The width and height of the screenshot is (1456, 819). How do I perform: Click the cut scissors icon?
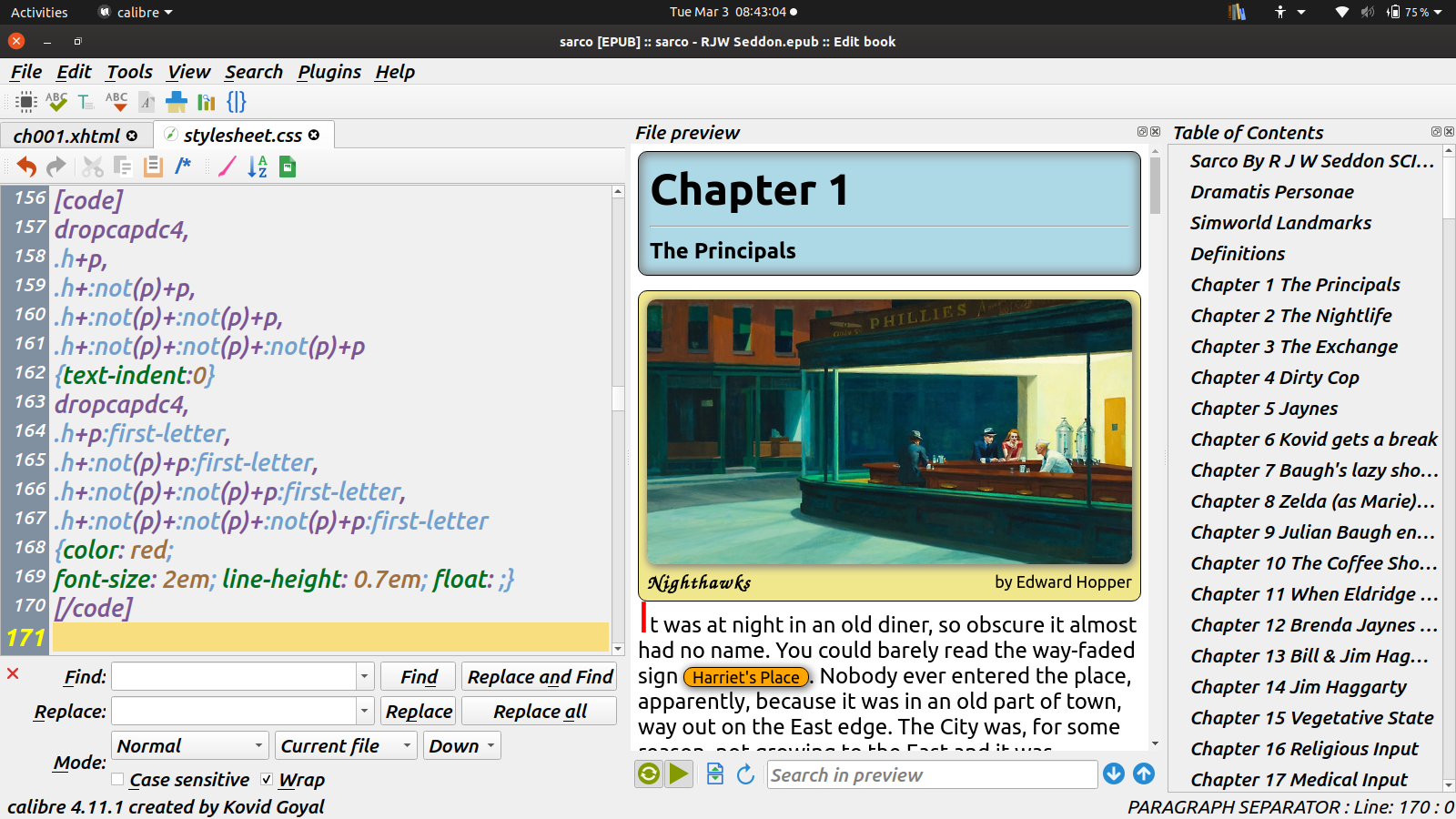93,167
